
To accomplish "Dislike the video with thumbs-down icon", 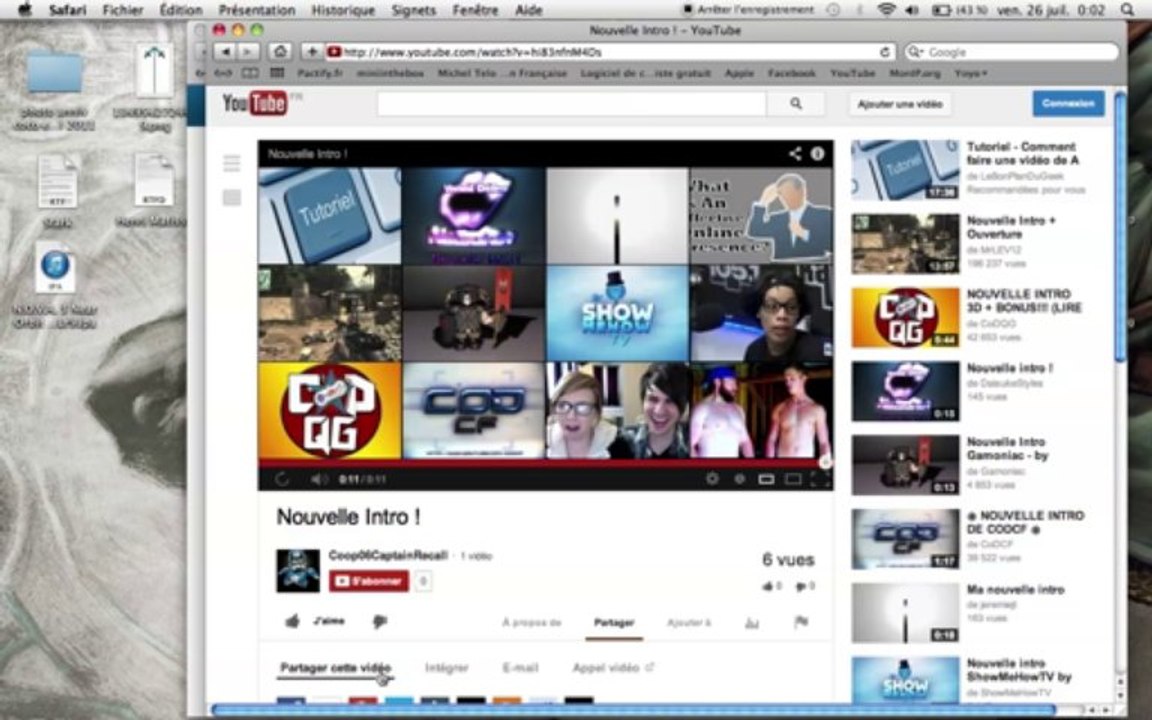I will click(x=379, y=622).
